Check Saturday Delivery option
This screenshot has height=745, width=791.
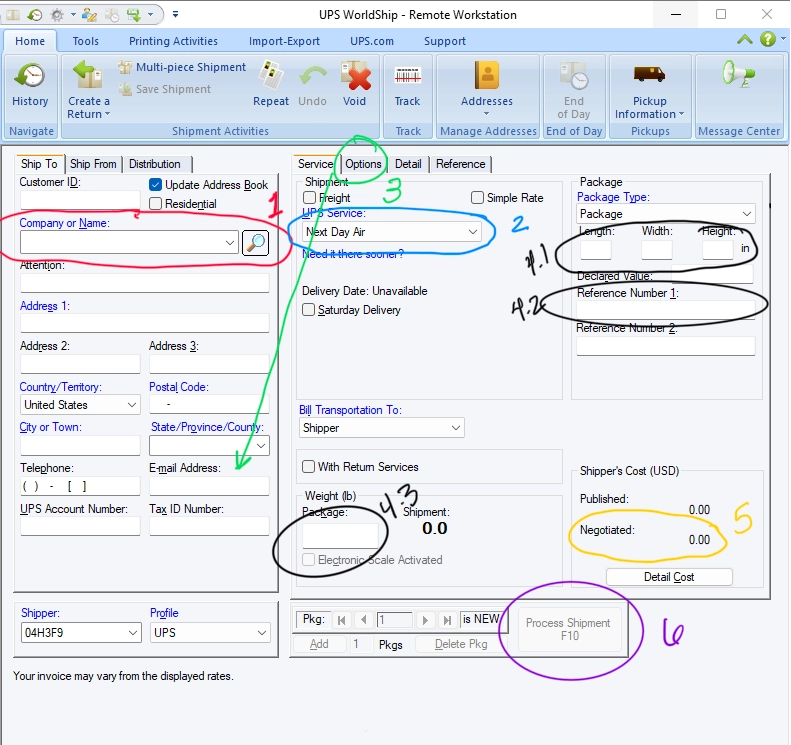(308, 310)
